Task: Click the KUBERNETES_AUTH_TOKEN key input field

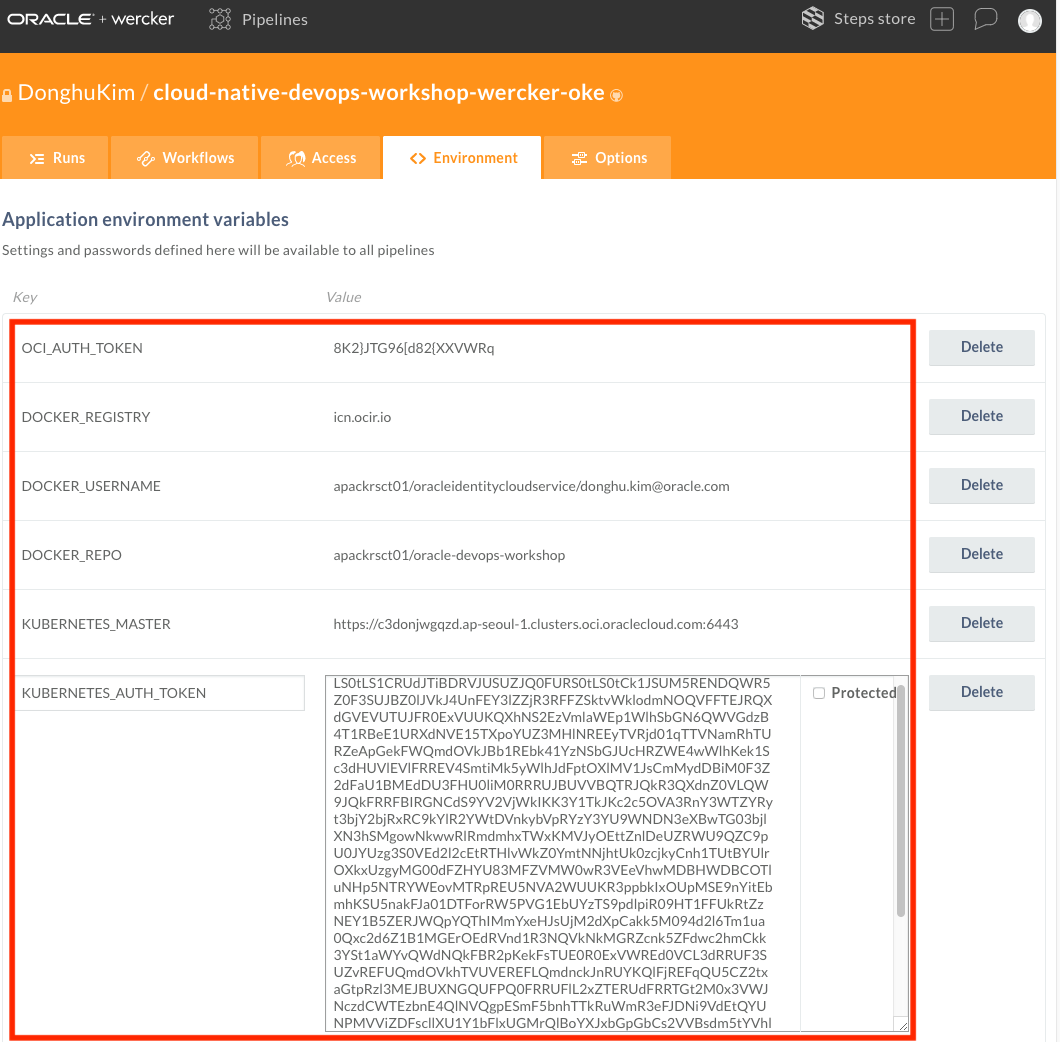Action: pos(160,693)
